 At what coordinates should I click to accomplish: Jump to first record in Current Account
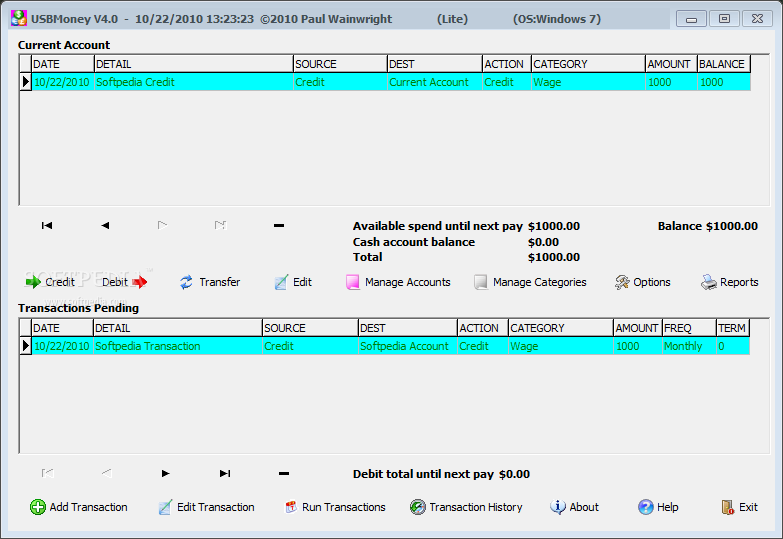[x=47, y=225]
